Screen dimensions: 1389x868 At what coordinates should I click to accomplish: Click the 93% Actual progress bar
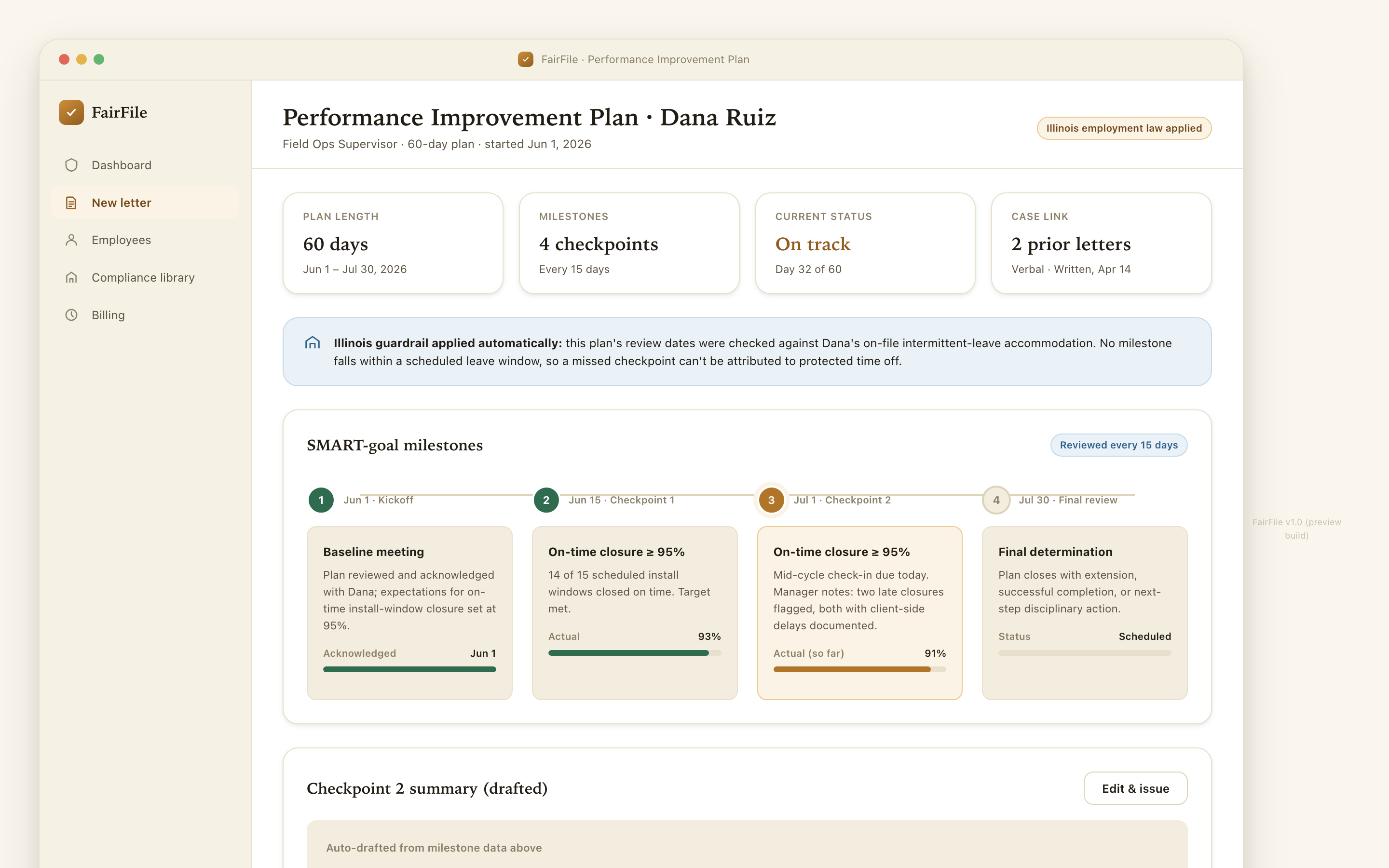pyautogui.click(x=634, y=653)
